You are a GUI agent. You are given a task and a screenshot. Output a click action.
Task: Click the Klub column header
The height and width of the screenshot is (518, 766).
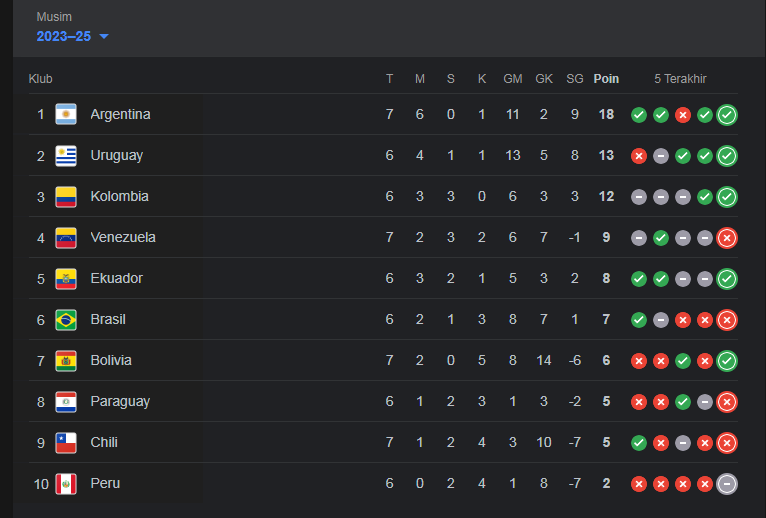point(41,79)
